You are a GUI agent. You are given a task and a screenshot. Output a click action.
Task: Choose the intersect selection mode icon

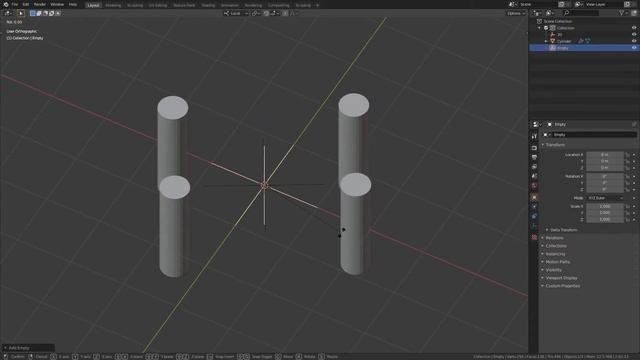tap(58, 13)
